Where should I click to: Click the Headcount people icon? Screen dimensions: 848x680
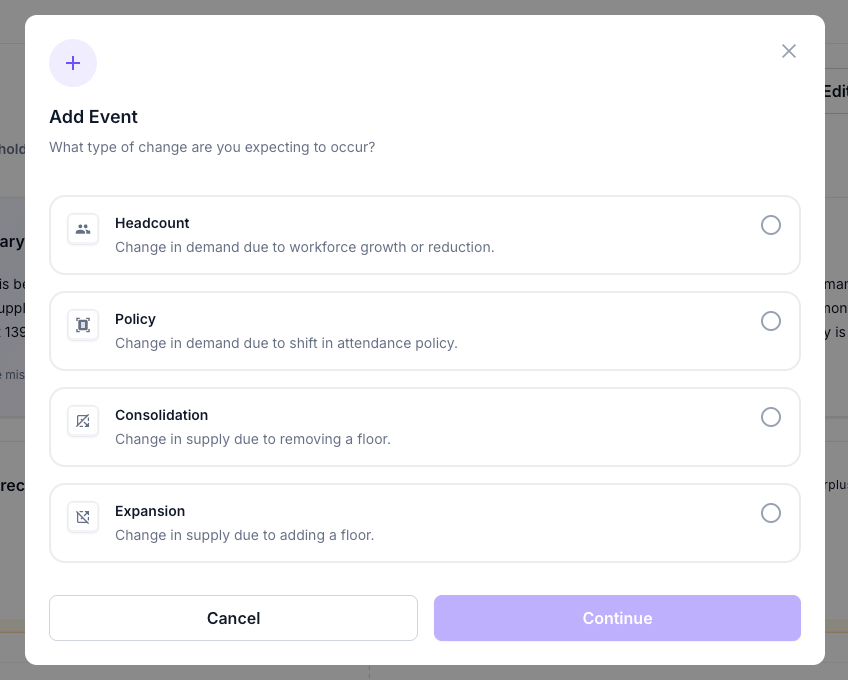[83, 229]
